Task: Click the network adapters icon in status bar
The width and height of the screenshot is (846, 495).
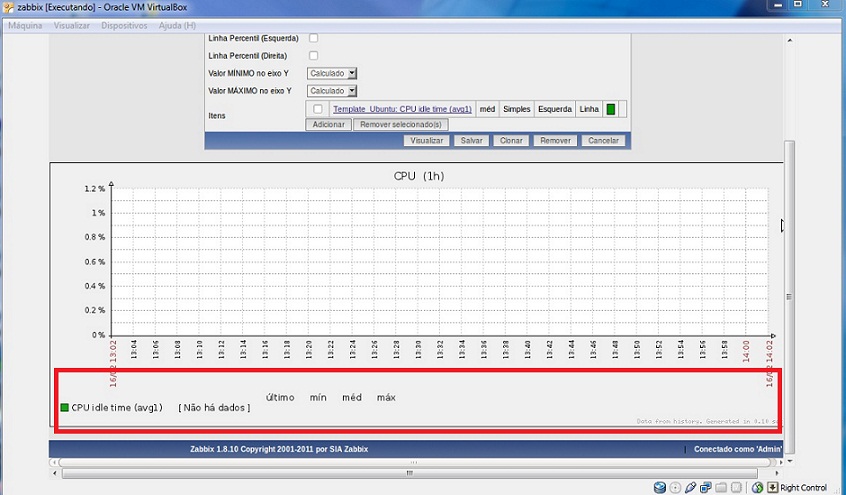Action: tap(706, 487)
